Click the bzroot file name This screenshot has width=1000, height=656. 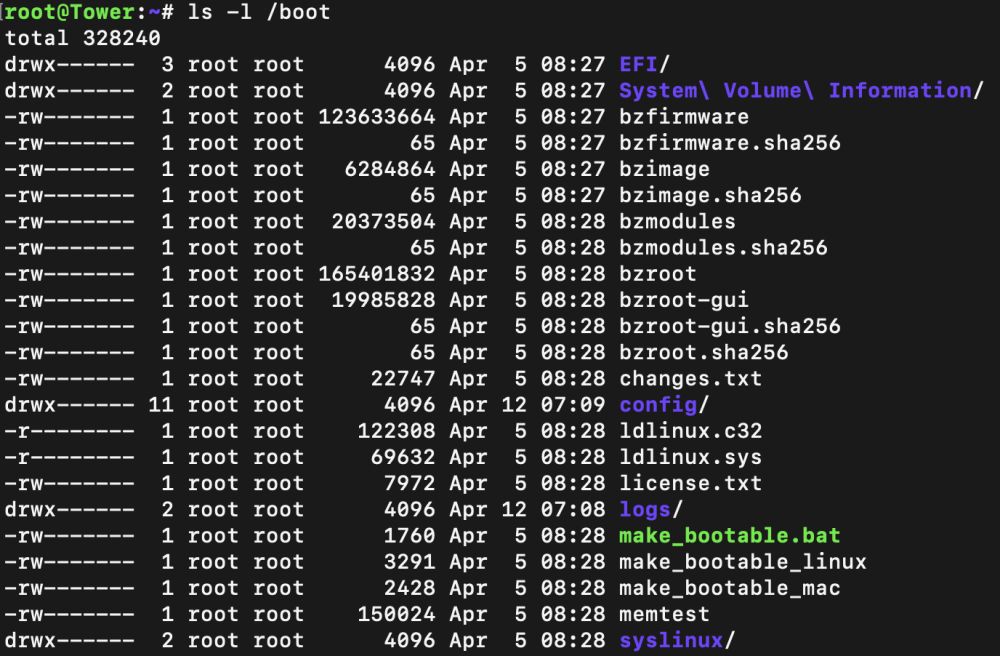658,273
